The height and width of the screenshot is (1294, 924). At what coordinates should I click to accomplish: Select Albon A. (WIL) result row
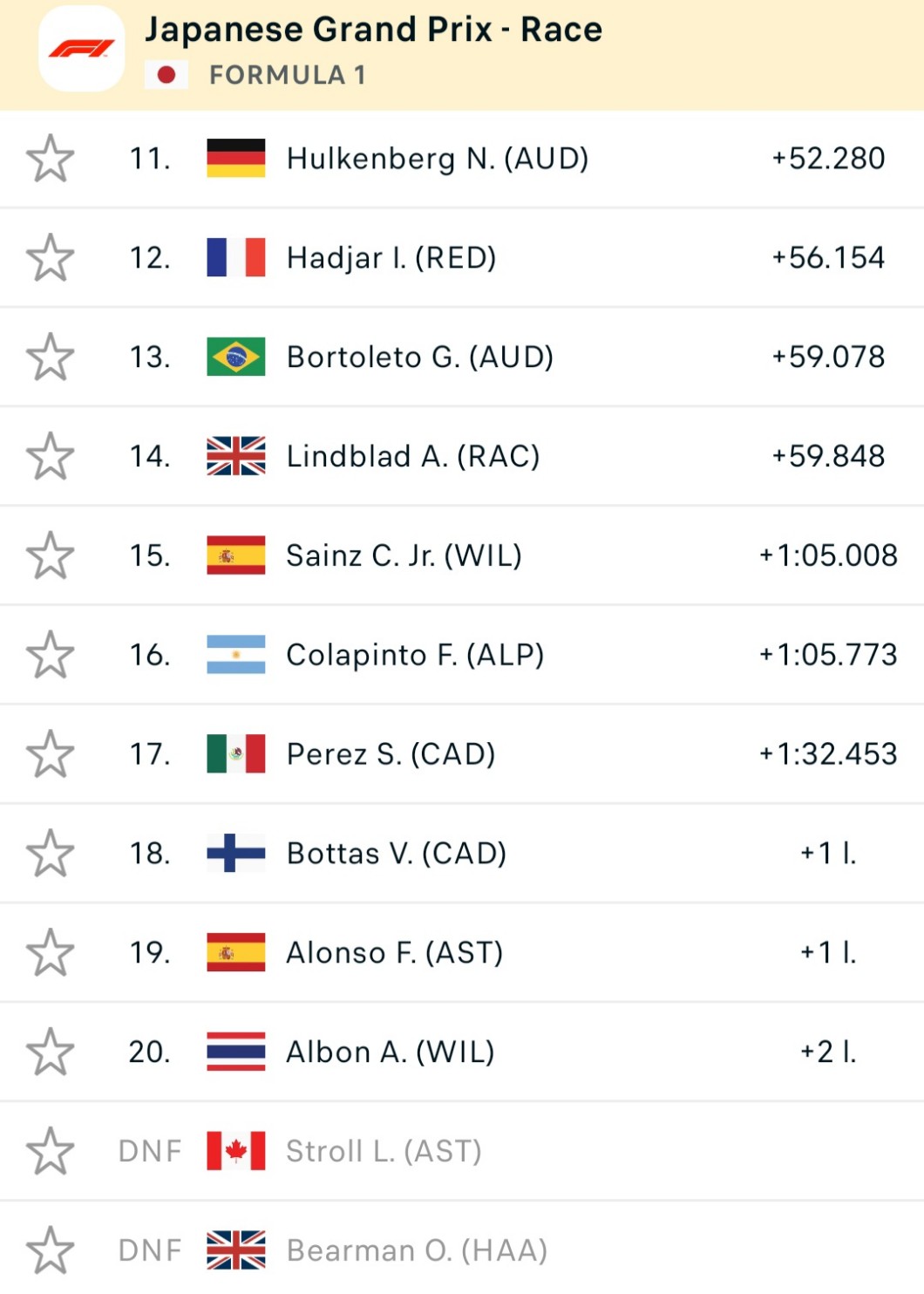click(390, 1052)
